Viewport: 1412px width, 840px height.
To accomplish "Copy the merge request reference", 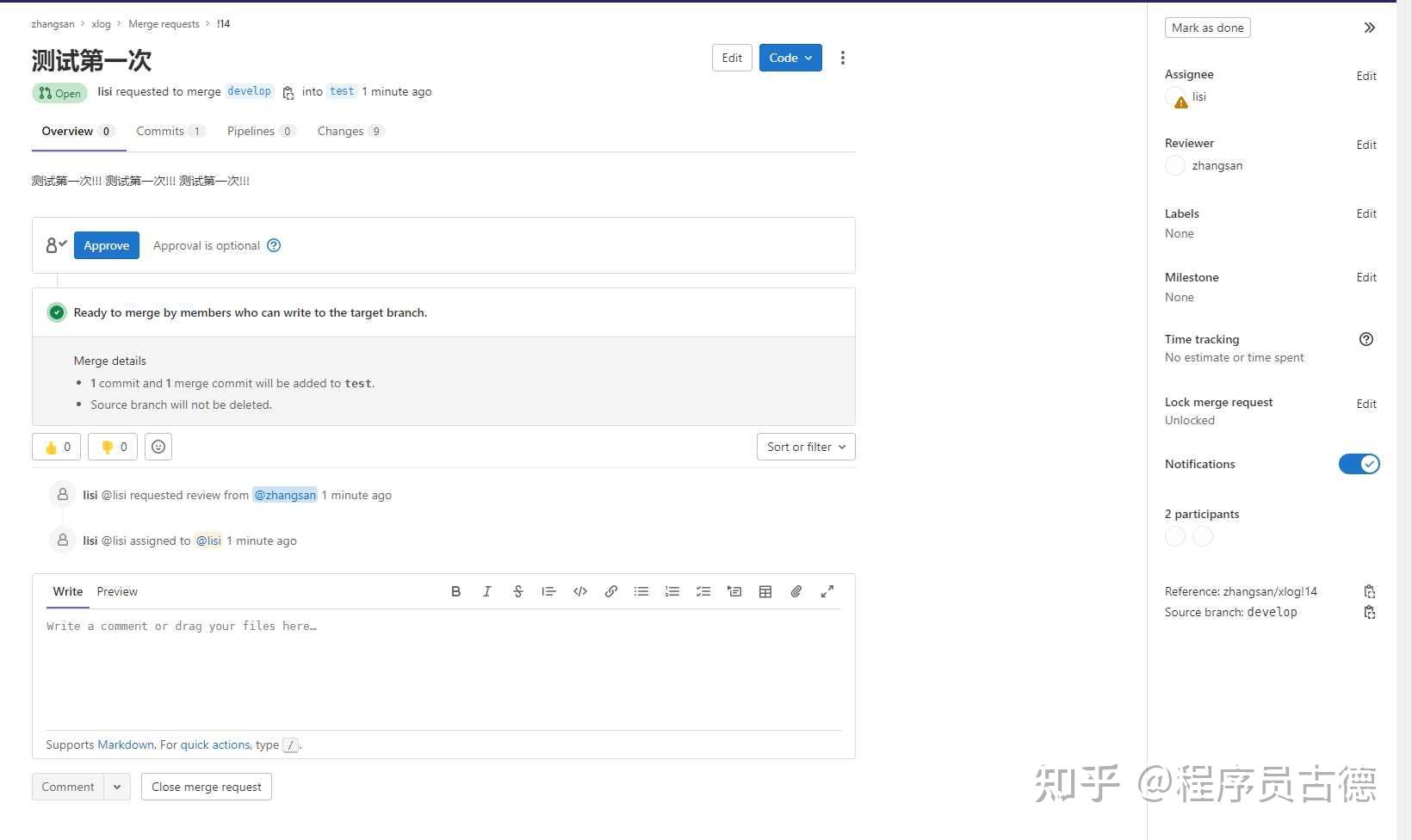I will pyautogui.click(x=1369, y=591).
